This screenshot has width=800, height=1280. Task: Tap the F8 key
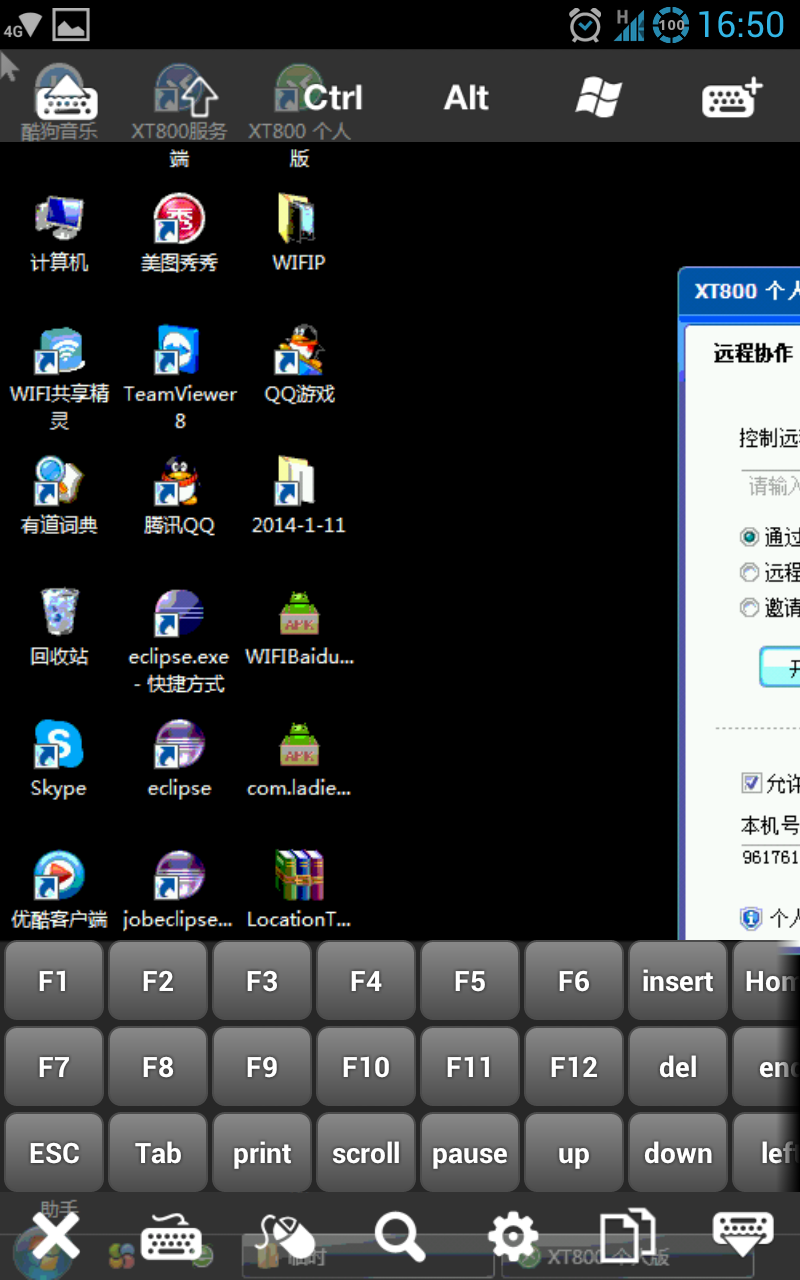158,1067
